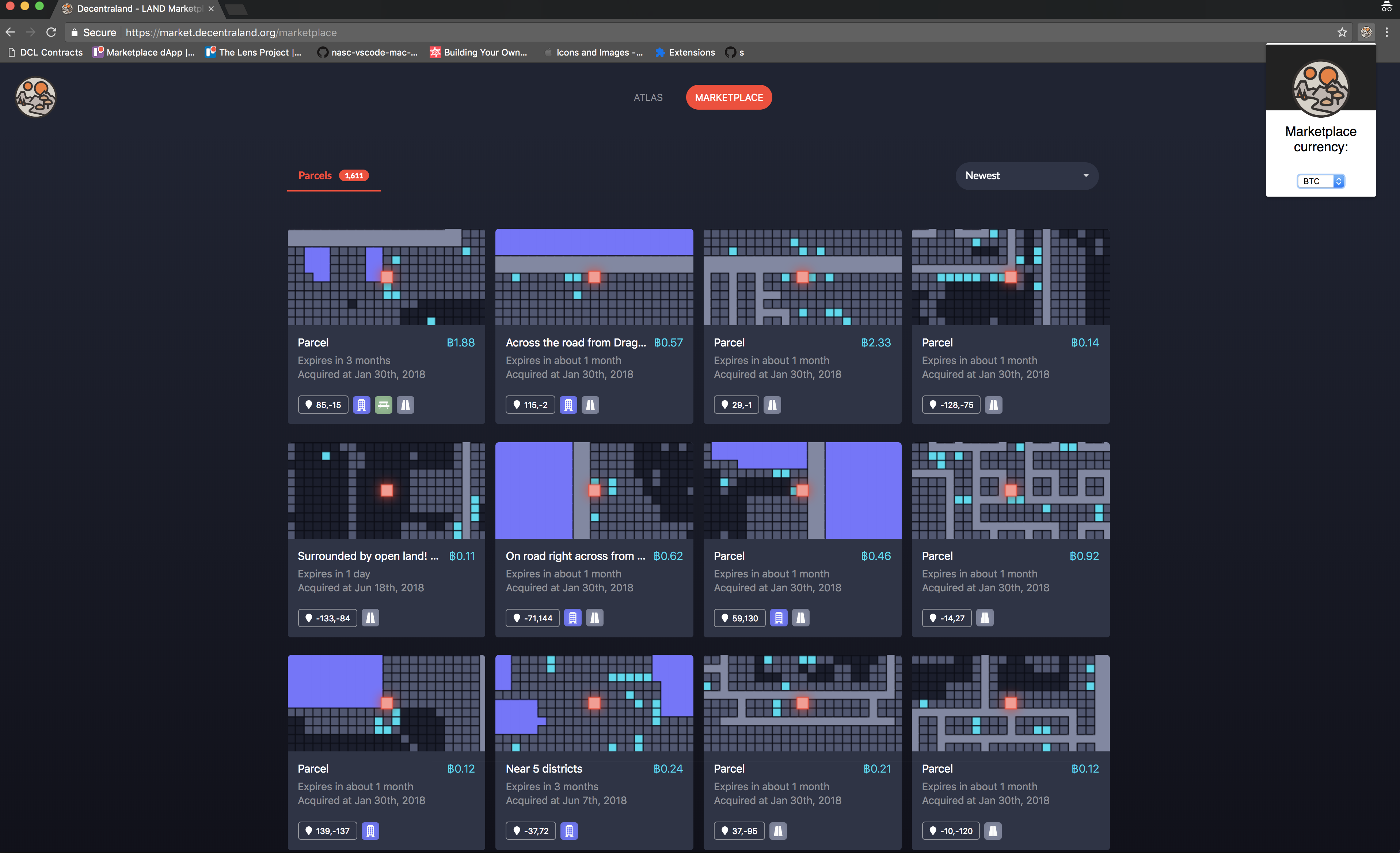The image size is (1400, 853).
Task: Open the BTC marketplace currency selector
Action: pyautogui.click(x=1320, y=181)
